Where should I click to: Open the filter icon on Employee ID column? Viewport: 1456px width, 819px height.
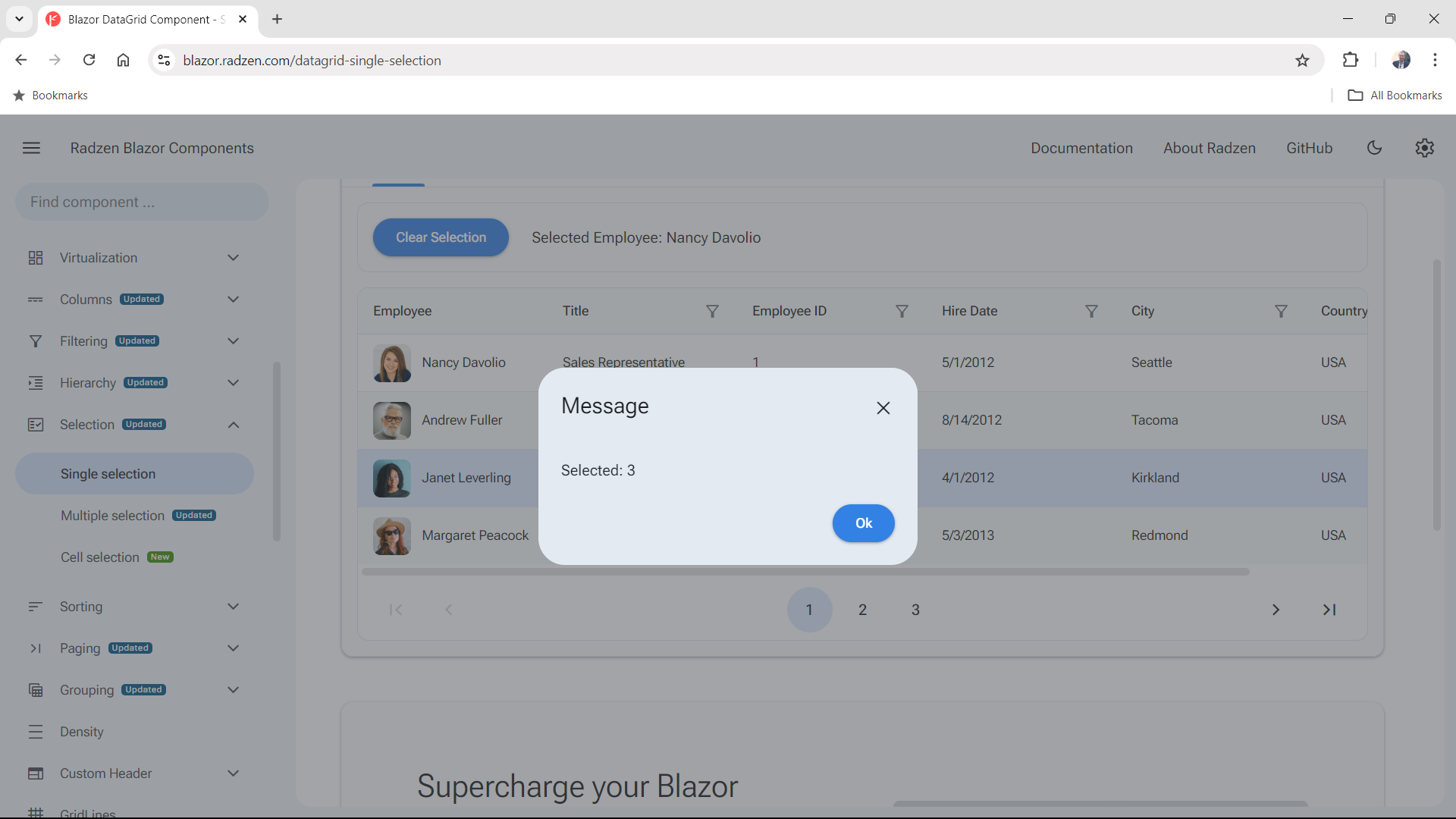[x=902, y=311]
